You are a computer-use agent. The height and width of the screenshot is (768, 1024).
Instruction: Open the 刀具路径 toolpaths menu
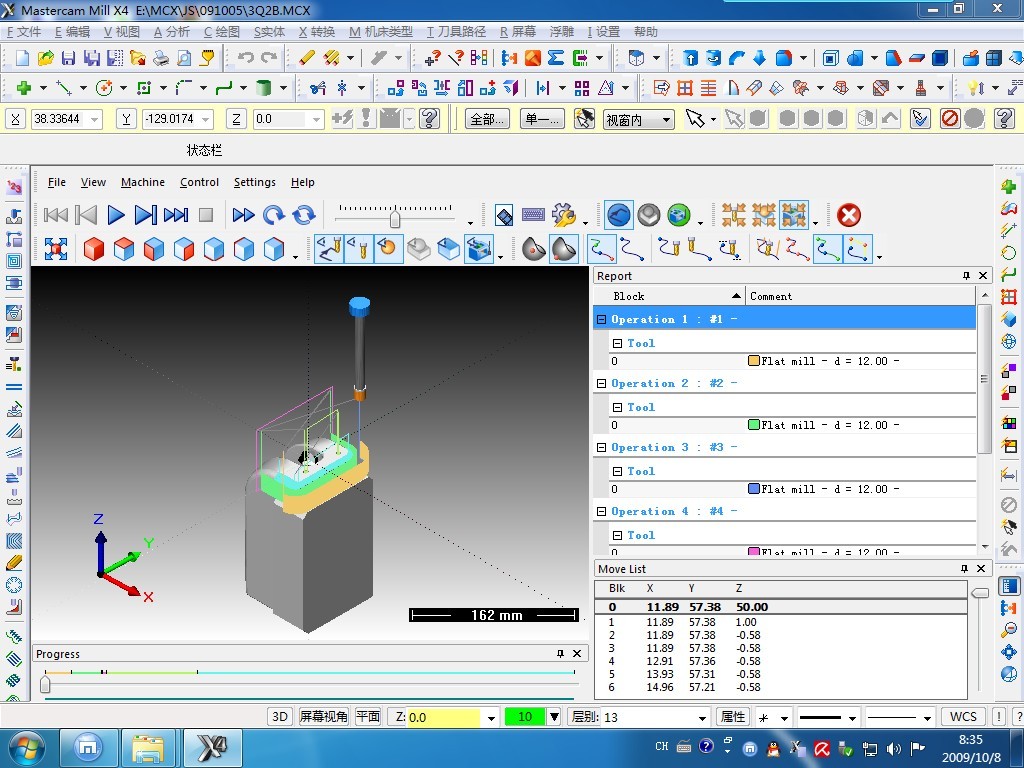tap(456, 31)
